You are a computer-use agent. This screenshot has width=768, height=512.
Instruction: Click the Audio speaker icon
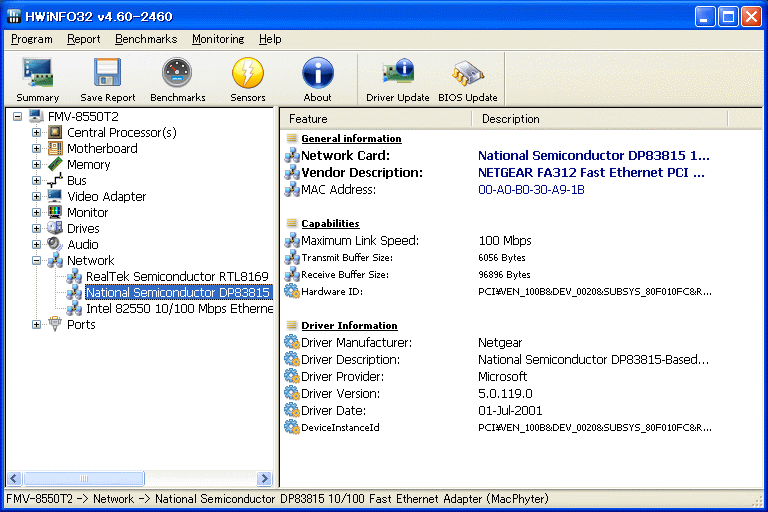55,244
